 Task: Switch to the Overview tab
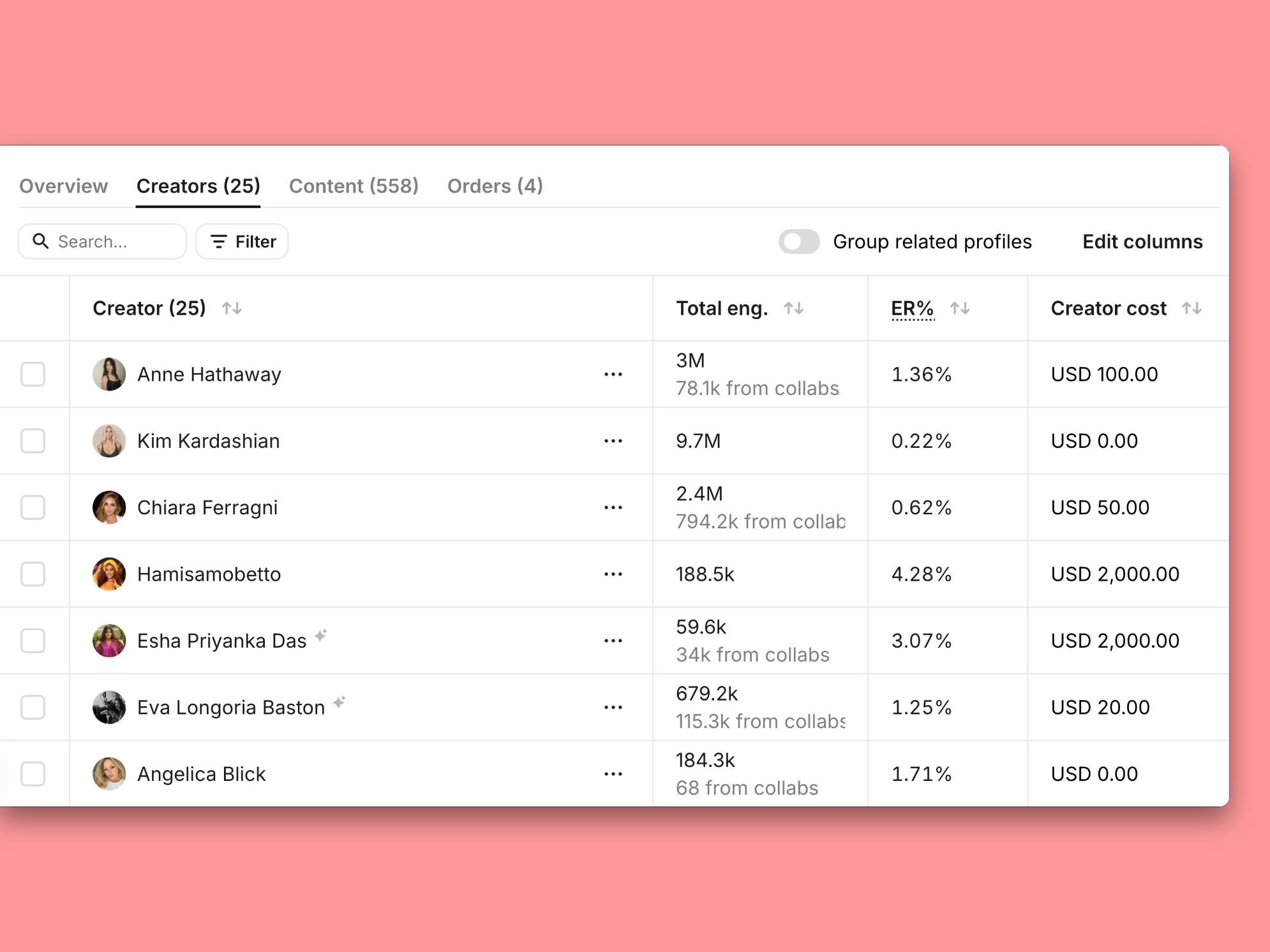[63, 186]
